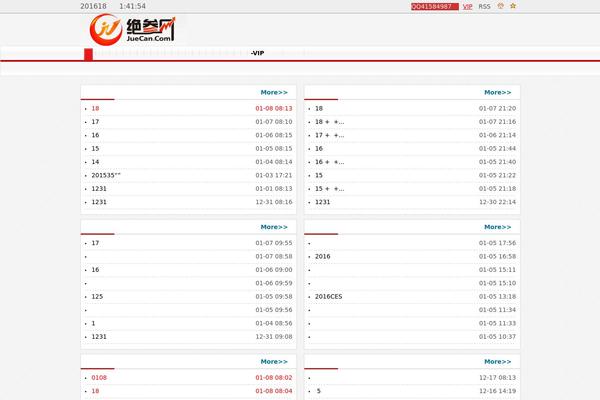600x400 pixels.
Task: Click the icon right of RSS
Action: (500, 6)
